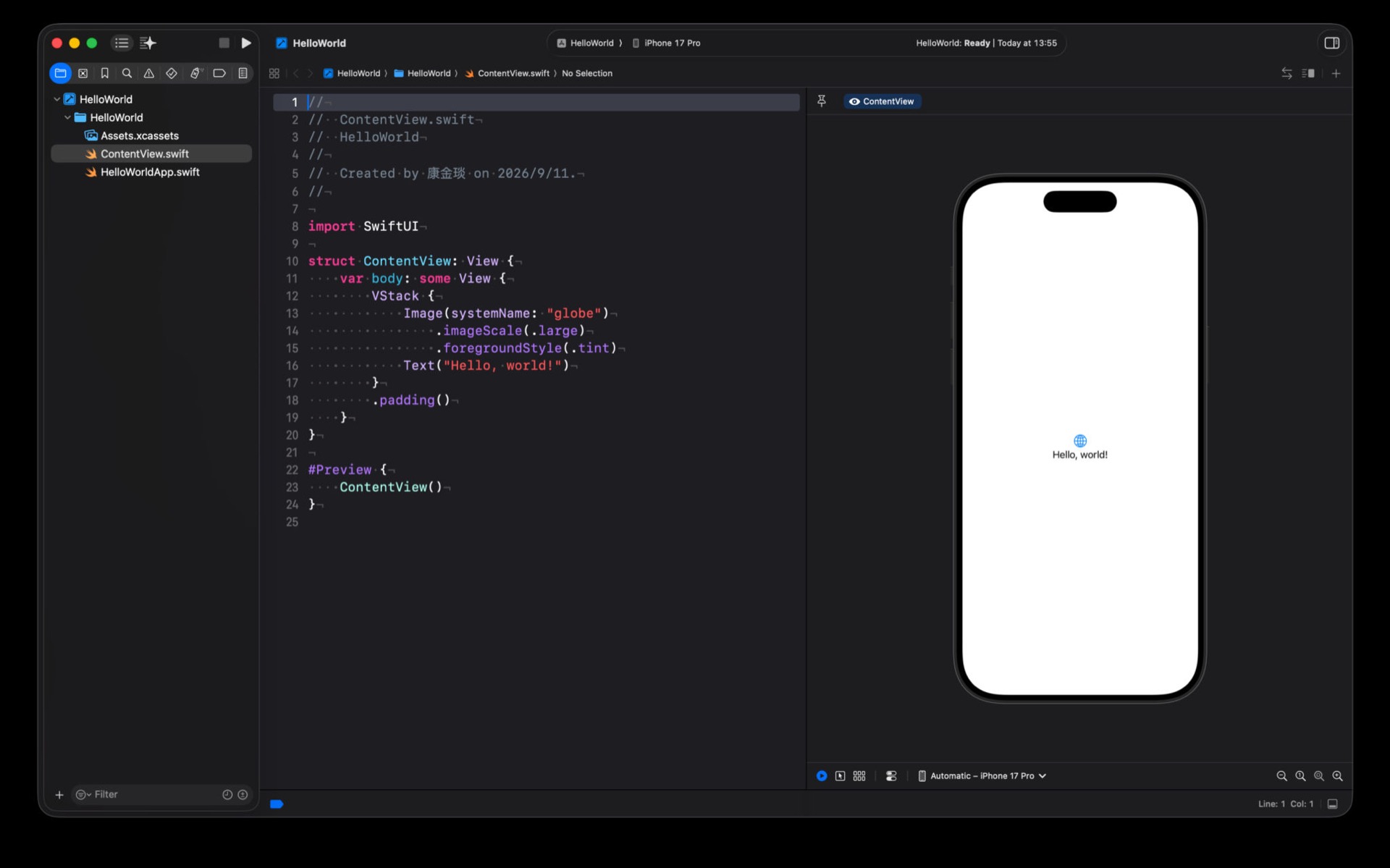Click ContentView.swift in the jump bar
The image size is (1390, 868).
pos(507,73)
